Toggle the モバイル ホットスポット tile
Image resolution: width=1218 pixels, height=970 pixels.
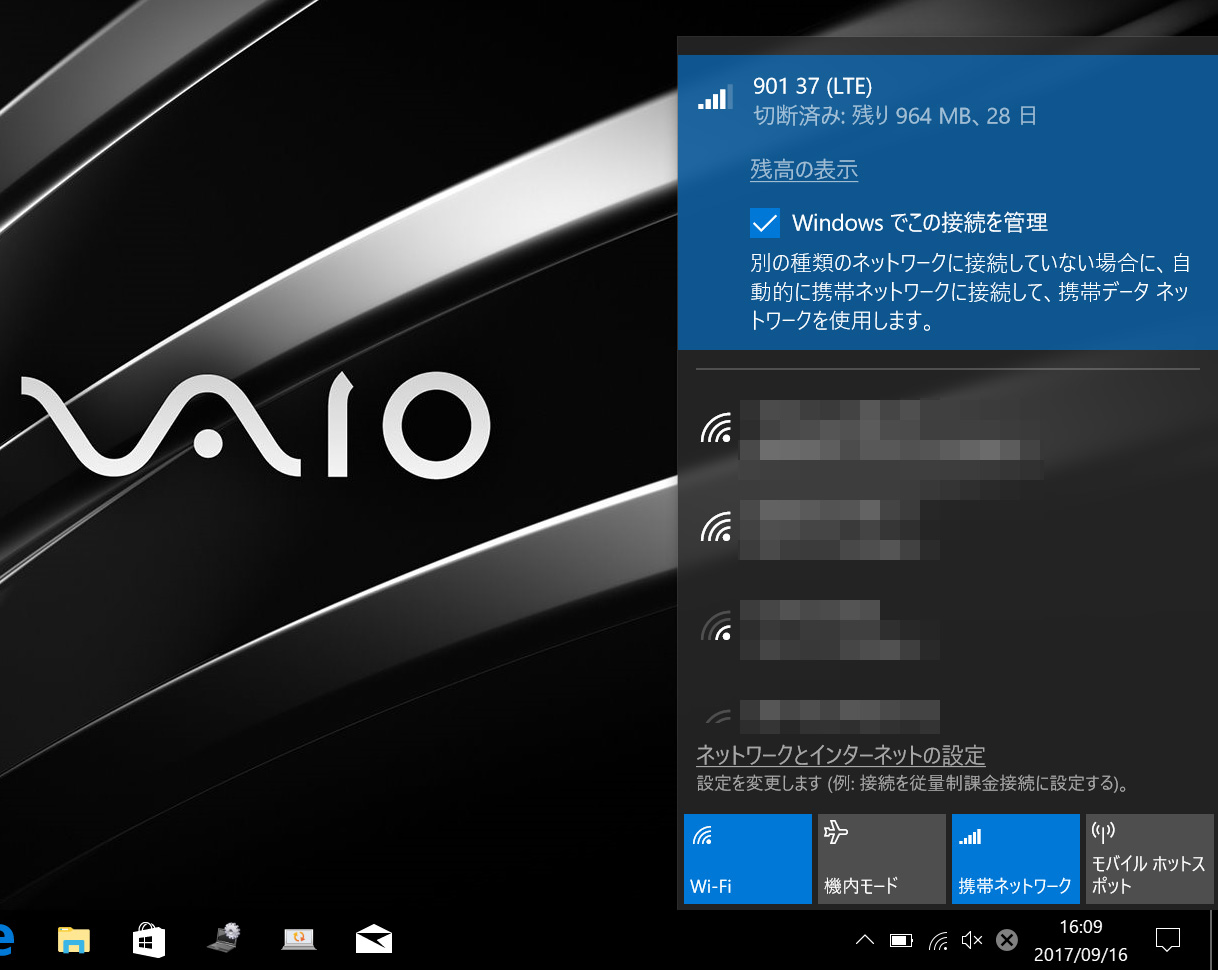(1150, 859)
